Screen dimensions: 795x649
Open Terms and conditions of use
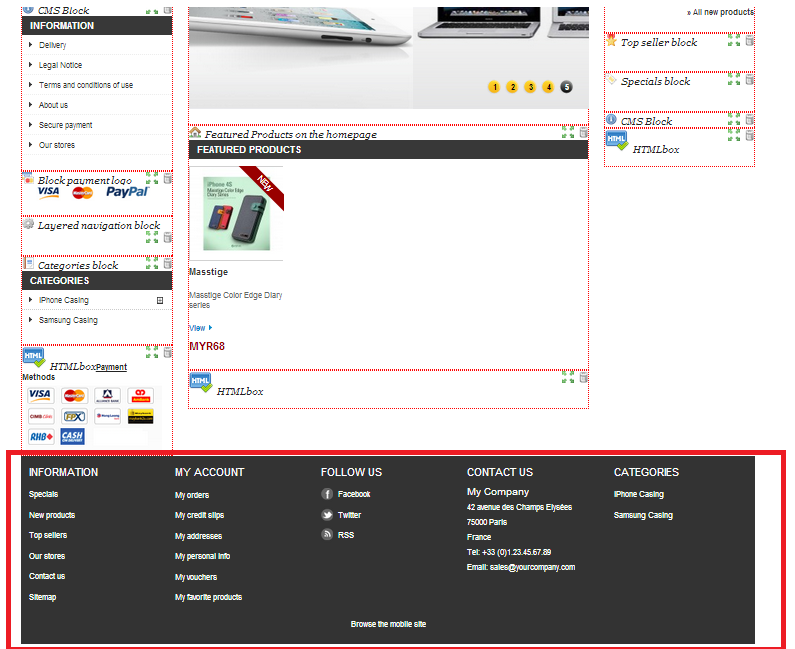point(86,85)
